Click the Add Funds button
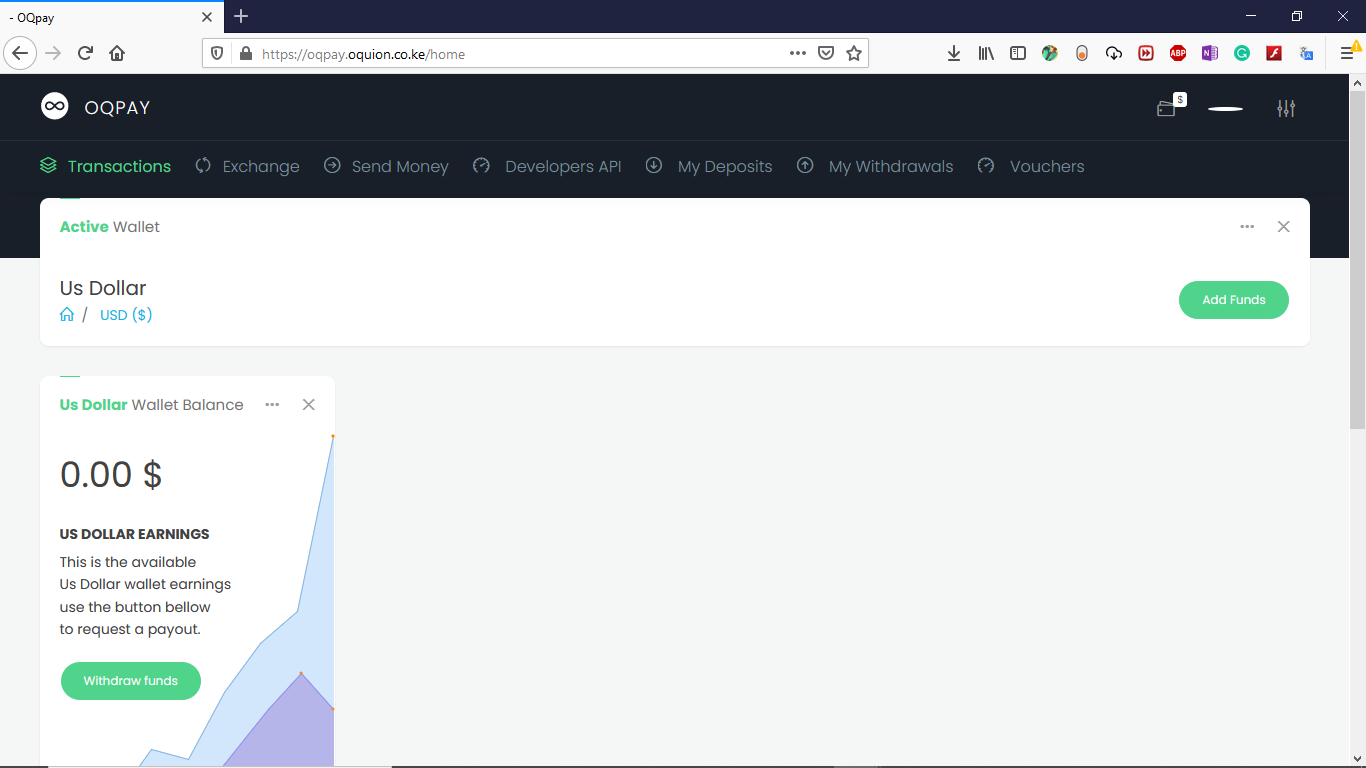This screenshot has width=1366, height=768. [1234, 300]
